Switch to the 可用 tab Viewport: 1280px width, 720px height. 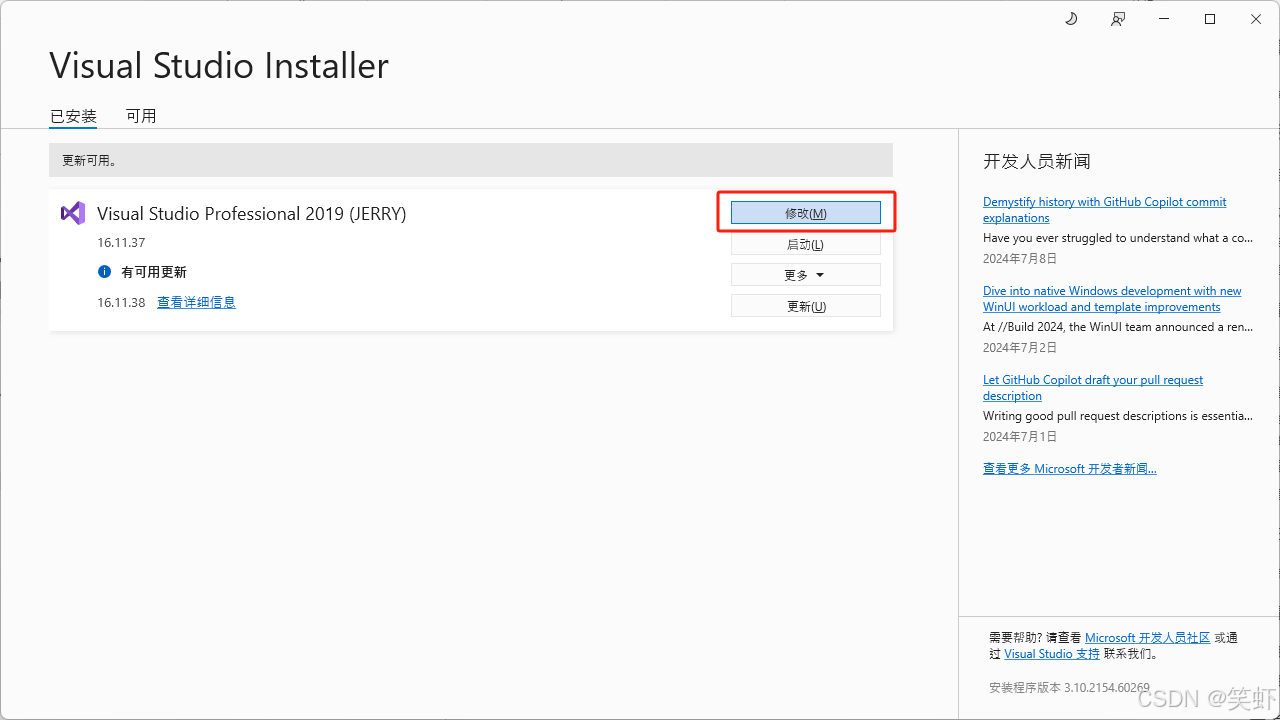141,116
